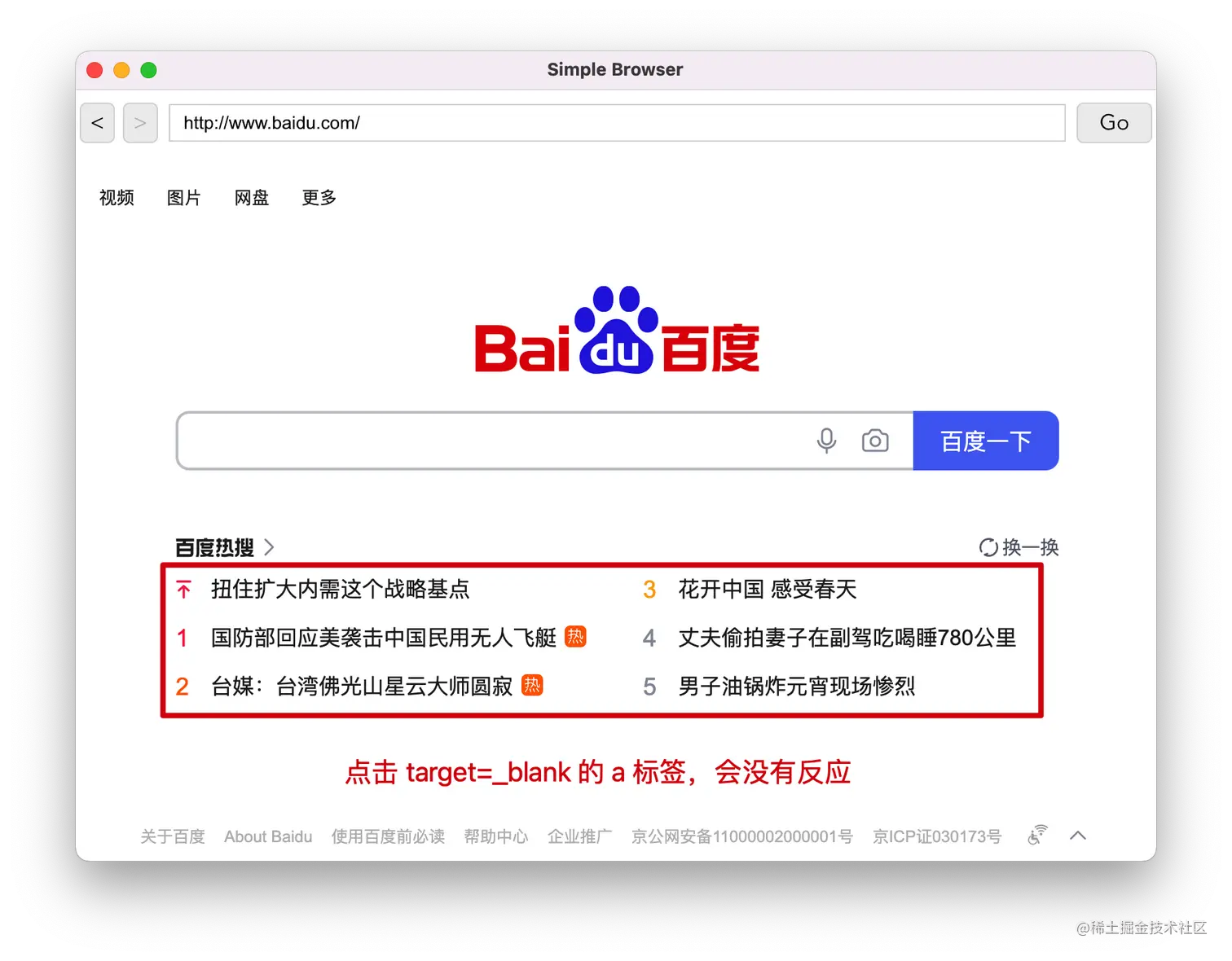Image resolution: width=1232 pixels, height=961 pixels.
Task: Refresh hot list with 换一换
Action: pos(1019,547)
